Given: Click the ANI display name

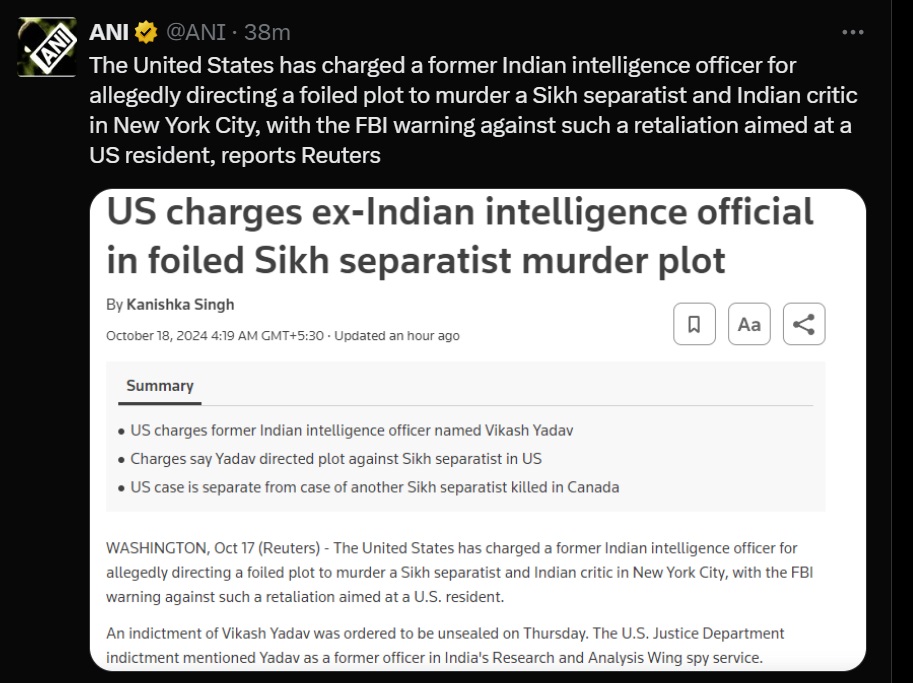Looking at the screenshot, I should pos(109,33).
